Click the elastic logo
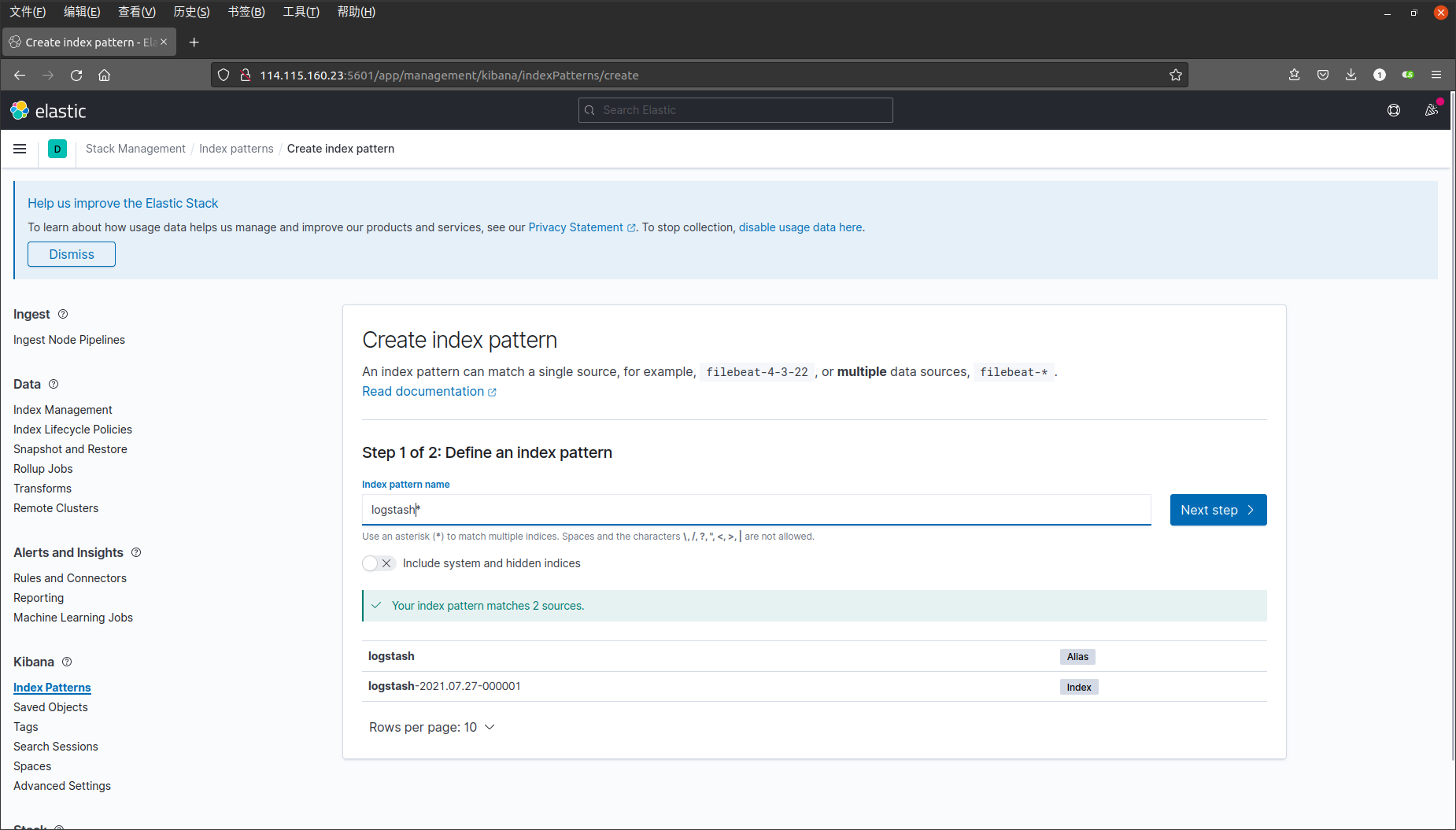The height and width of the screenshot is (830, 1456). tap(48, 111)
